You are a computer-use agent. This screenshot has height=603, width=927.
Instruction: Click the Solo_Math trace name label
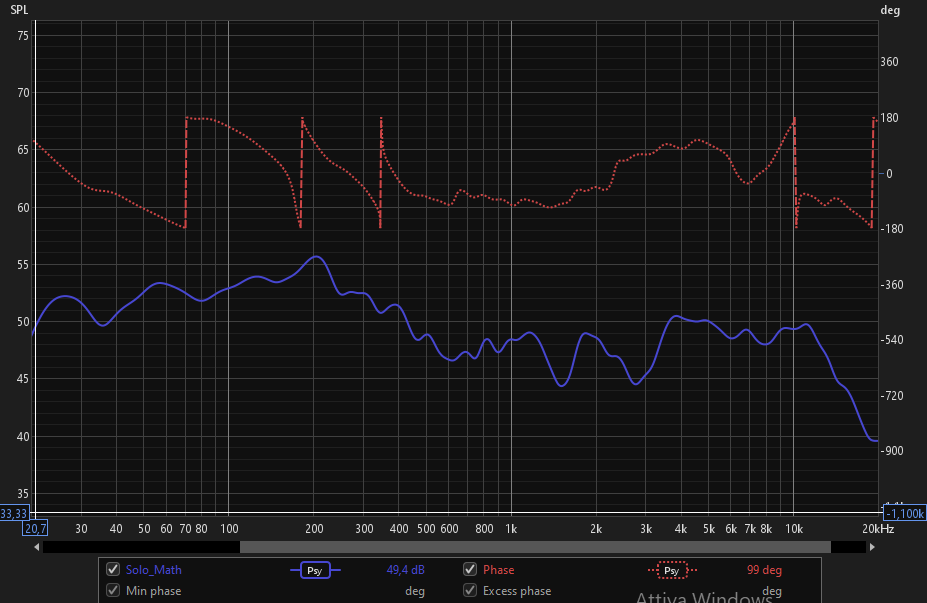click(154, 570)
